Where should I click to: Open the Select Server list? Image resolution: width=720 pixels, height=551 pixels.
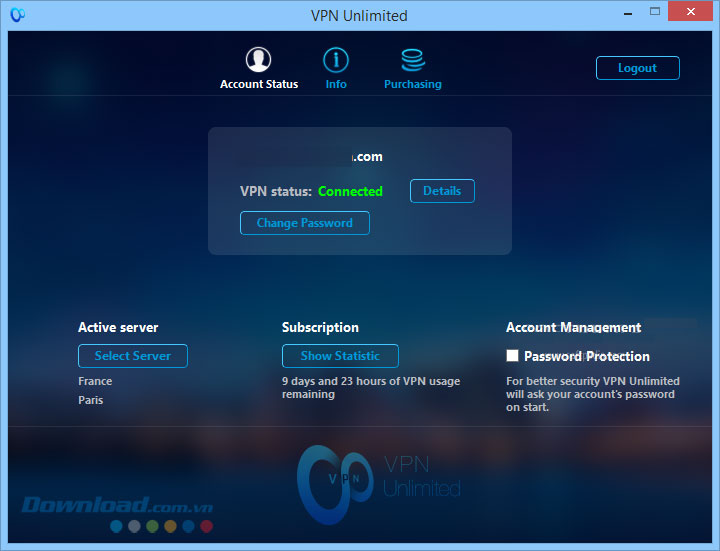pos(133,356)
